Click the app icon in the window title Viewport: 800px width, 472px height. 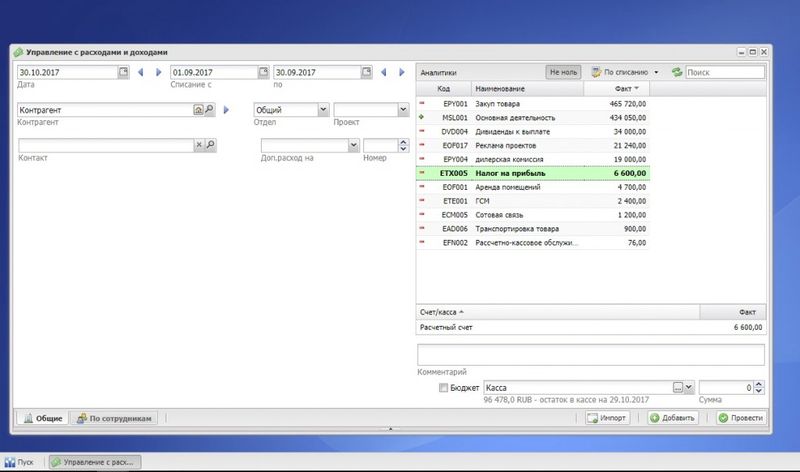pyautogui.click(x=18, y=52)
